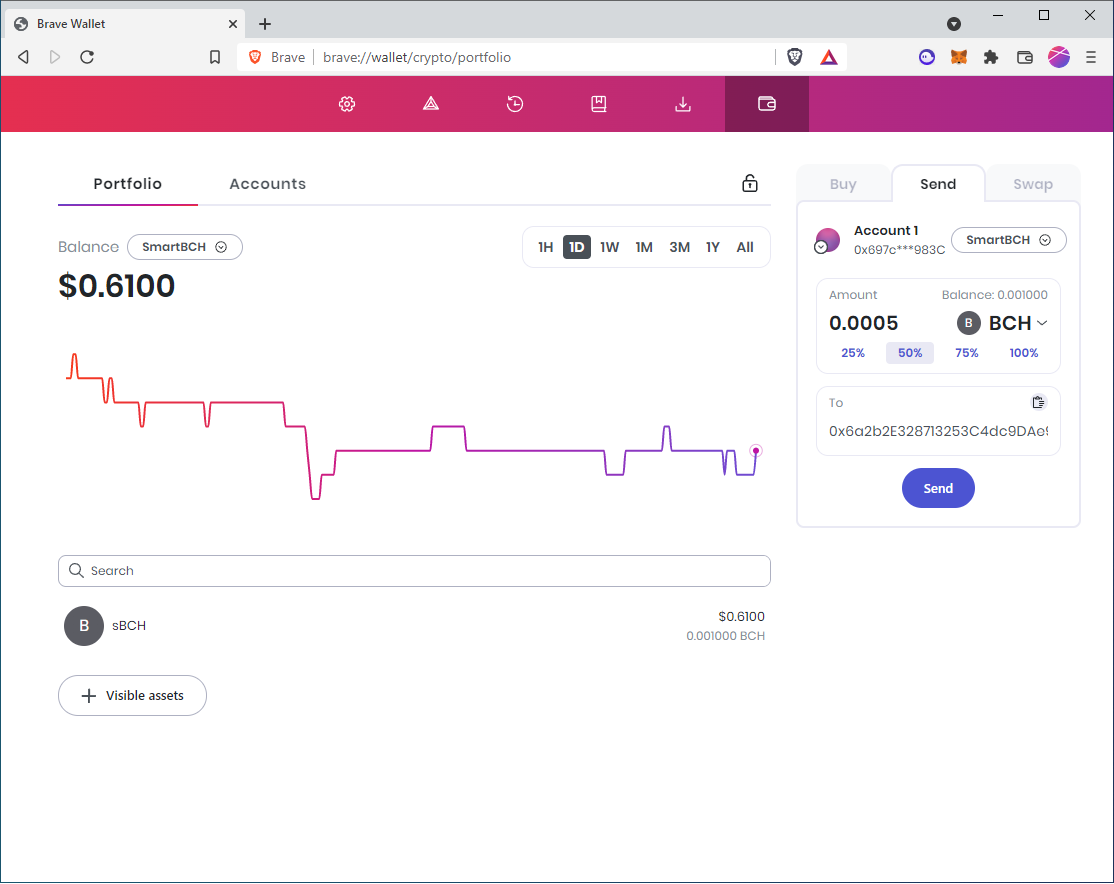Open Bookmarks icon in top bar
Viewport: 1114px width, 884px height.
point(598,104)
